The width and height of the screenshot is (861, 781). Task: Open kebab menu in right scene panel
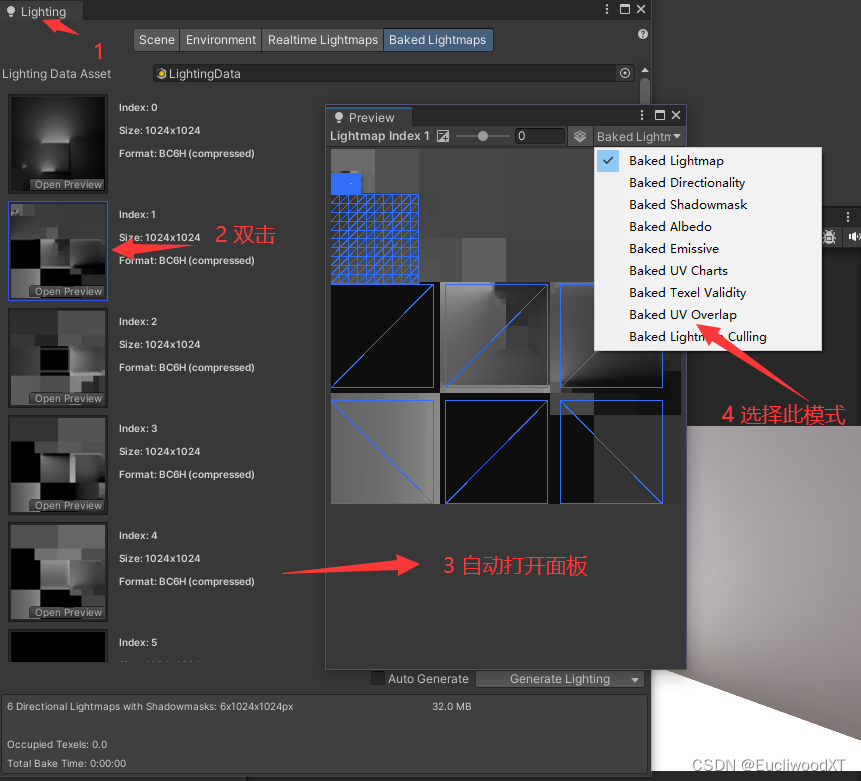coord(848,216)
